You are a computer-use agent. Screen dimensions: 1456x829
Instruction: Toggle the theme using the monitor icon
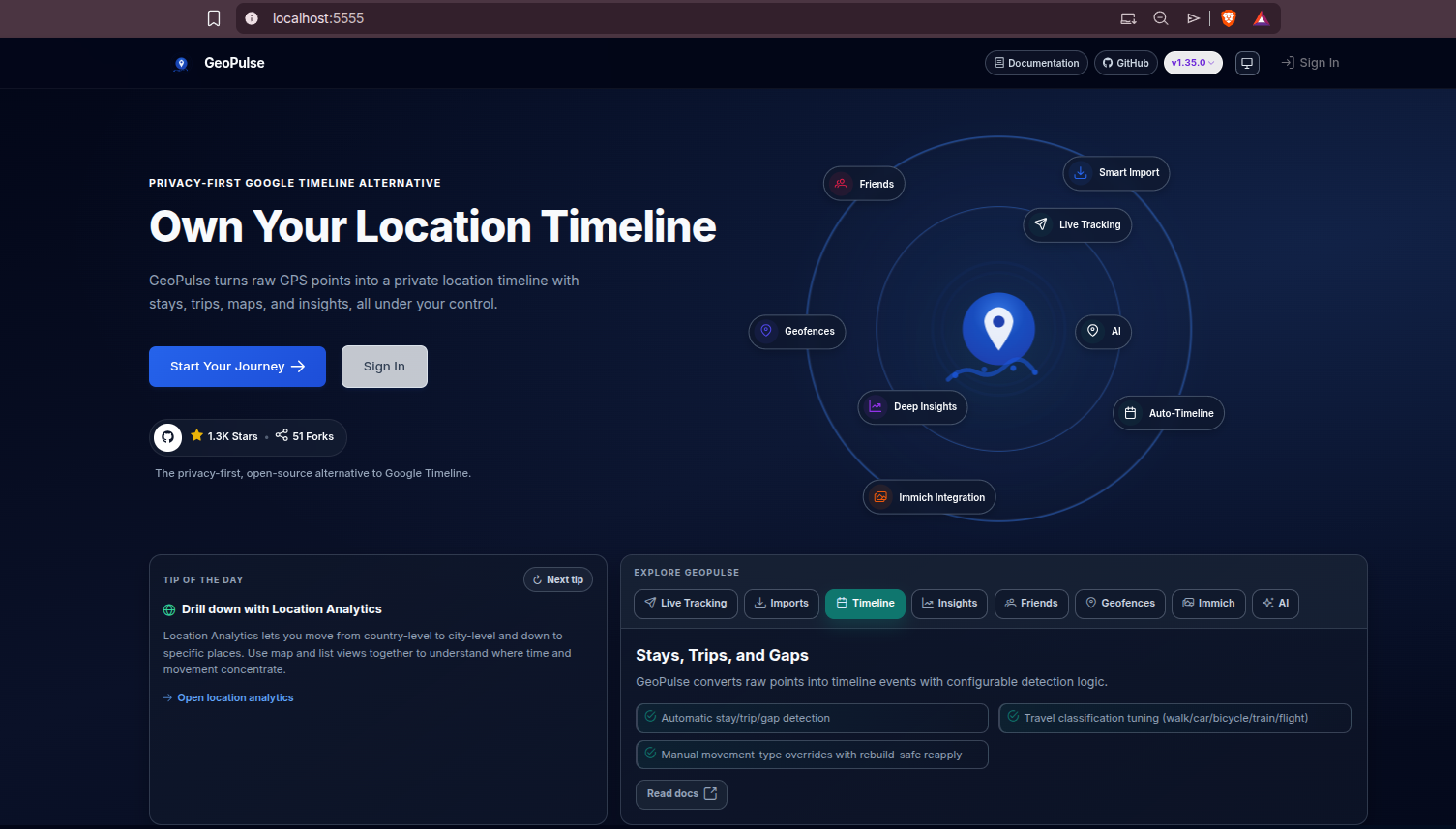click(1247, 63)
